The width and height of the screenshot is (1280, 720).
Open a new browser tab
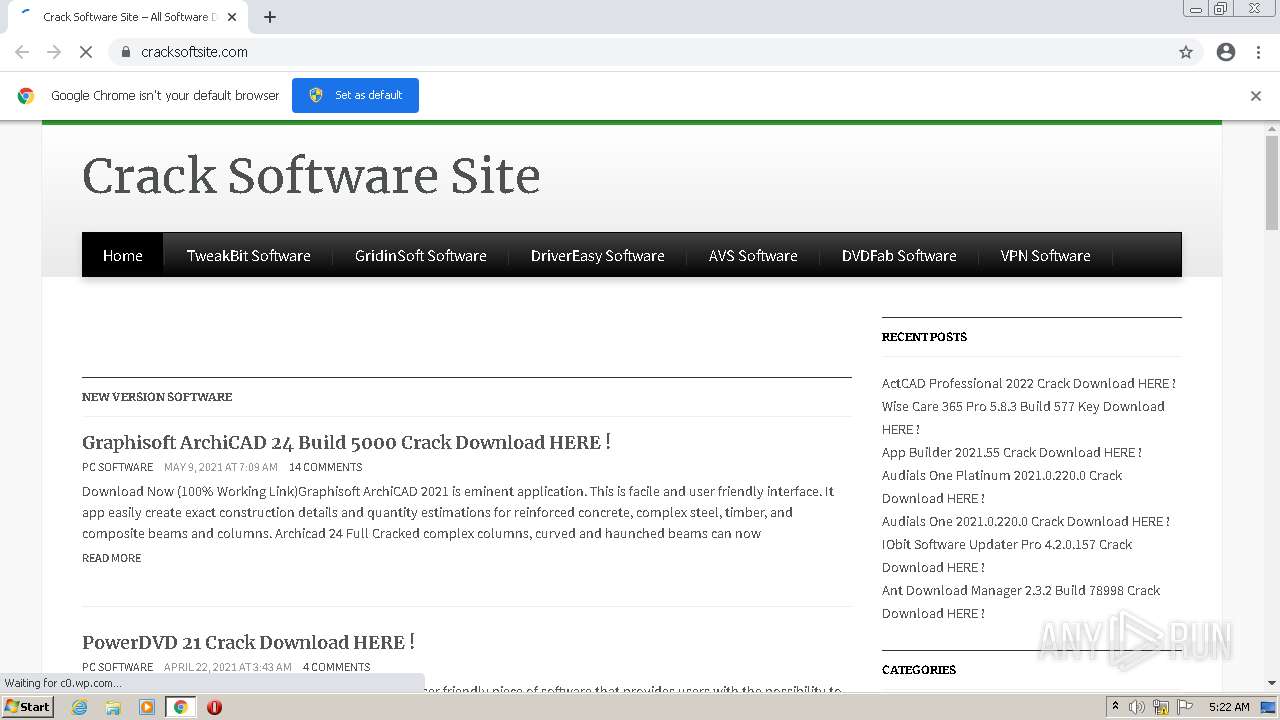tap(270, 17)
